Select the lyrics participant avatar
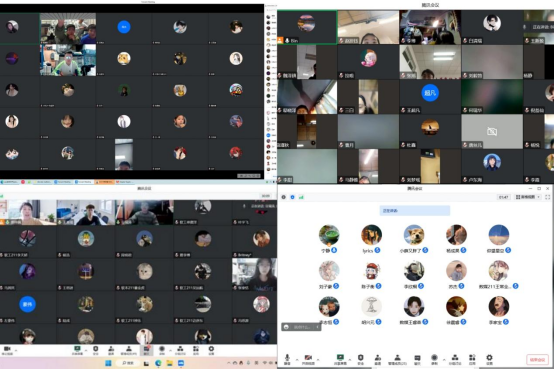554x369 pixels. (x=371, y=235)
